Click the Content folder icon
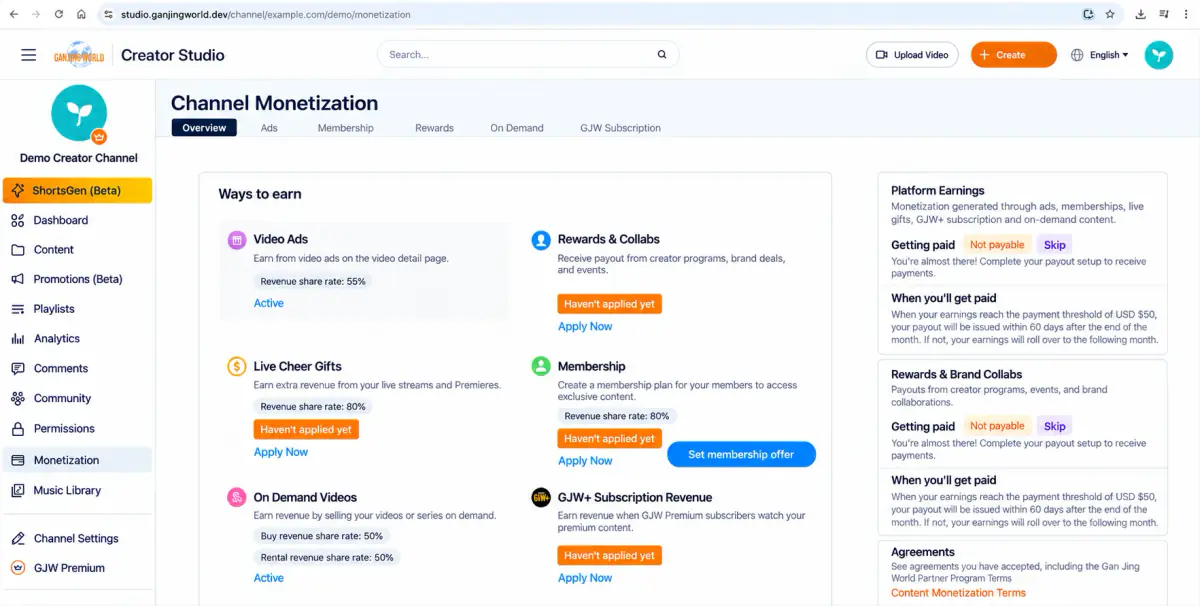 pos(18,250)
